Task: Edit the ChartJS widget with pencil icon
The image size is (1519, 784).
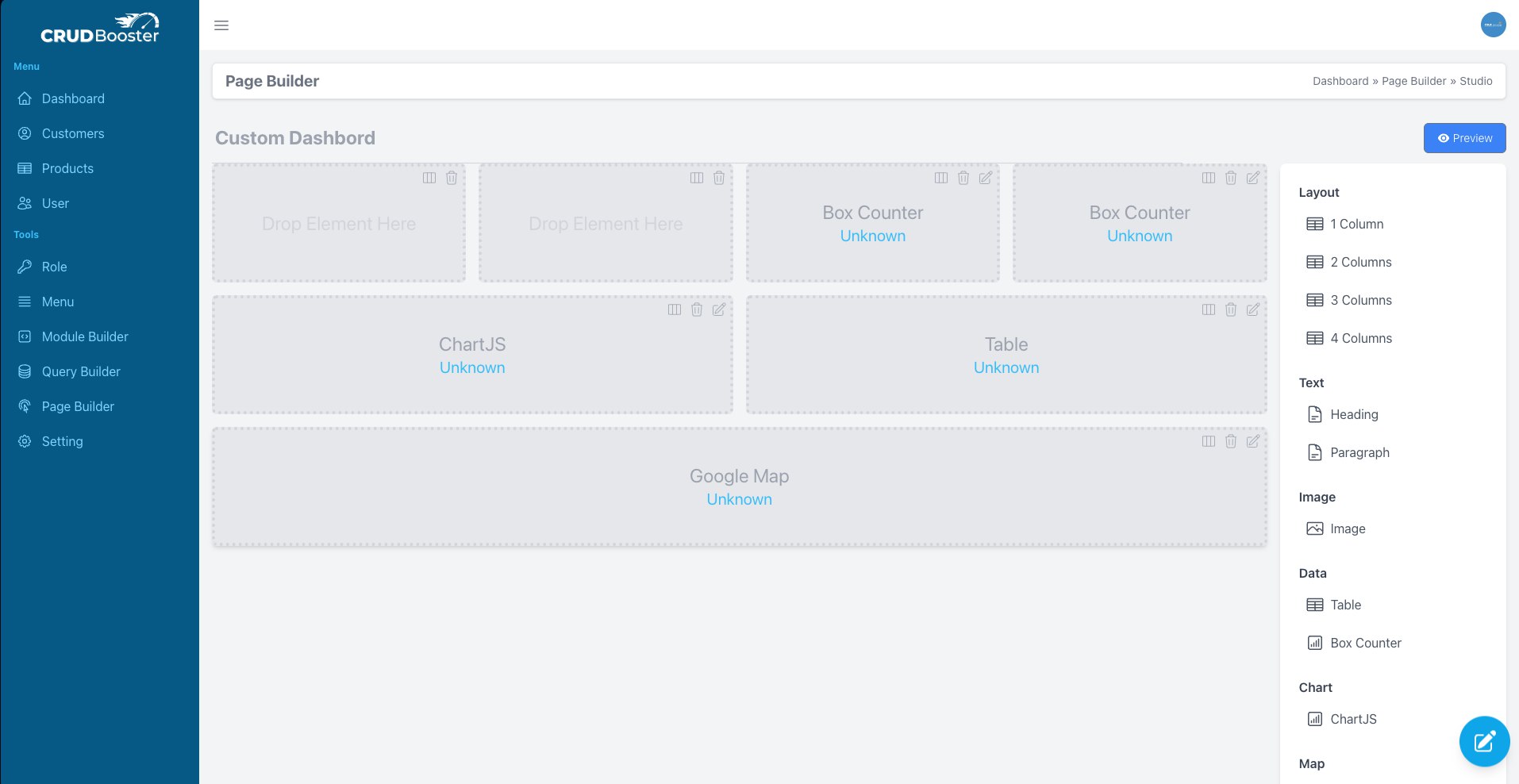Action: tap(718, 309)
